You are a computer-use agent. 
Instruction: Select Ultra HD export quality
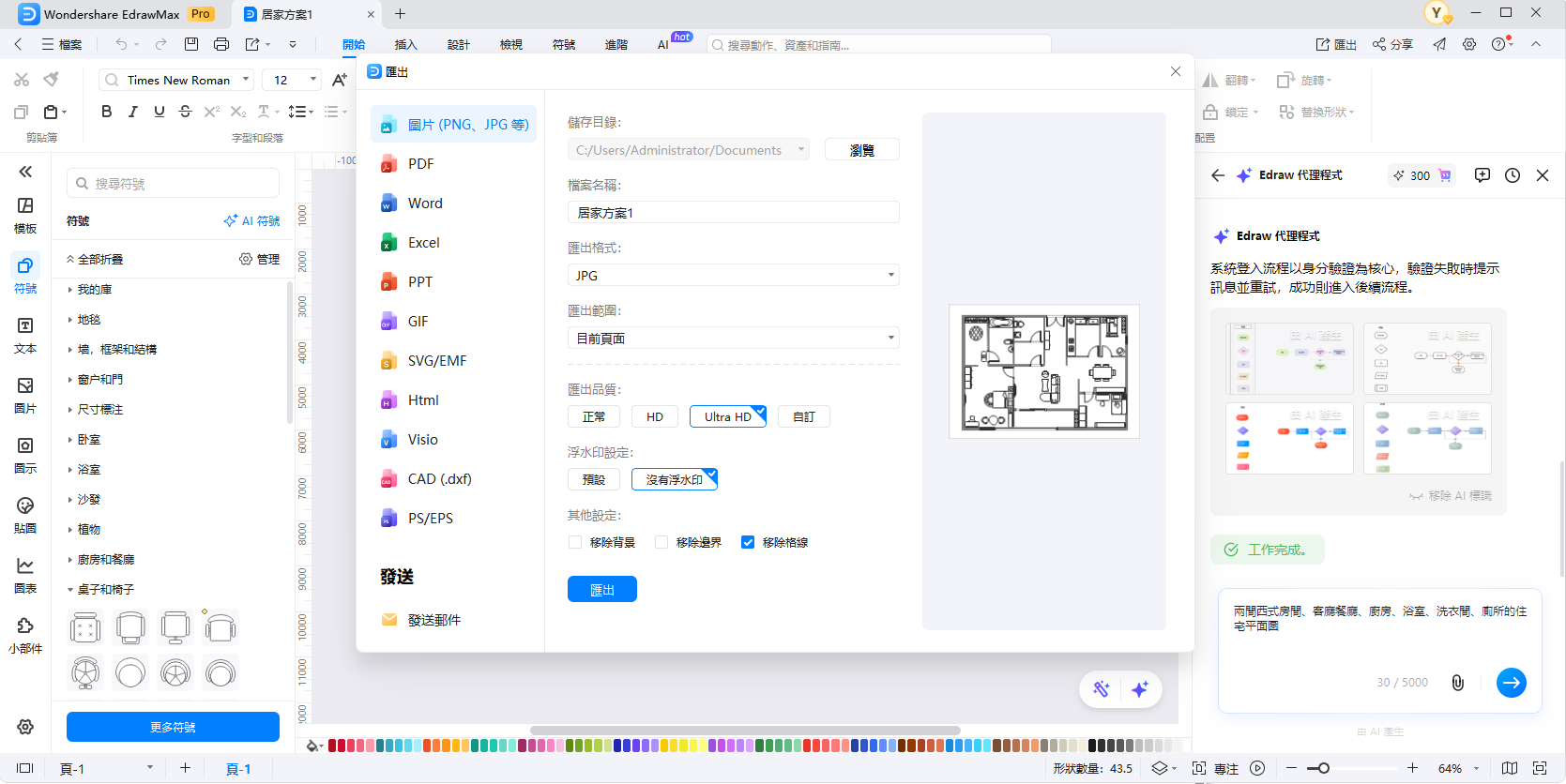pyautogui.click(x=728, y=416)
